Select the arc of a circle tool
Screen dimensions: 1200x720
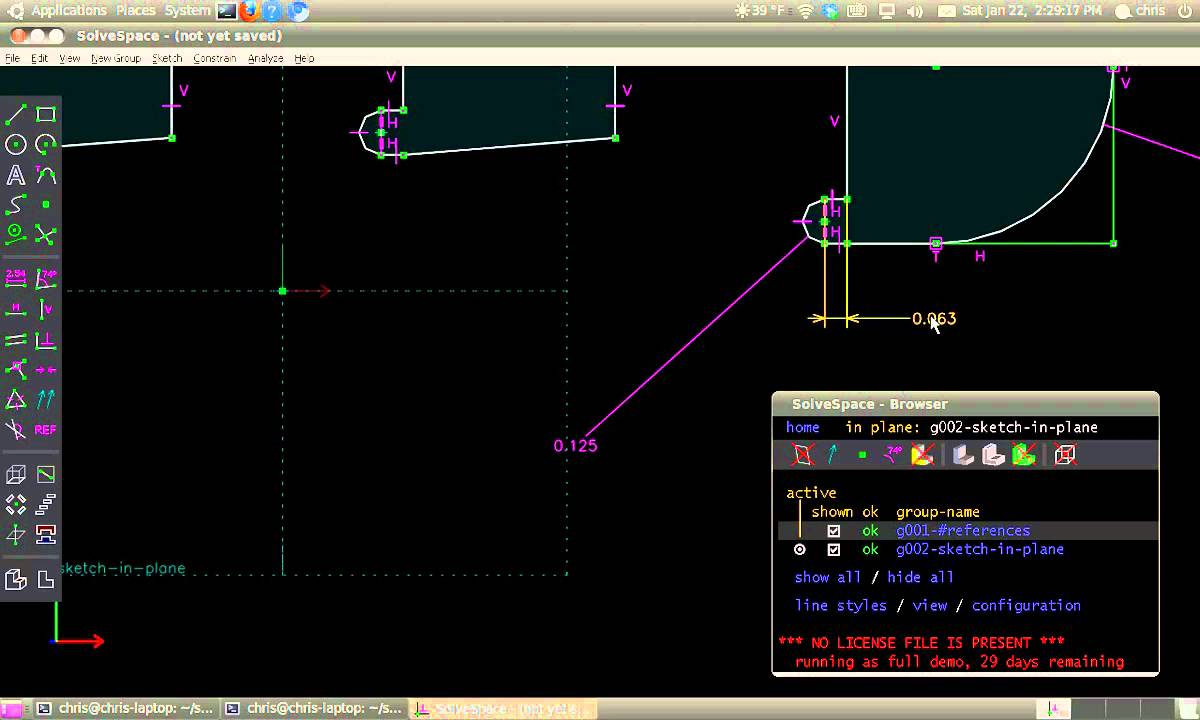[46, 145]
